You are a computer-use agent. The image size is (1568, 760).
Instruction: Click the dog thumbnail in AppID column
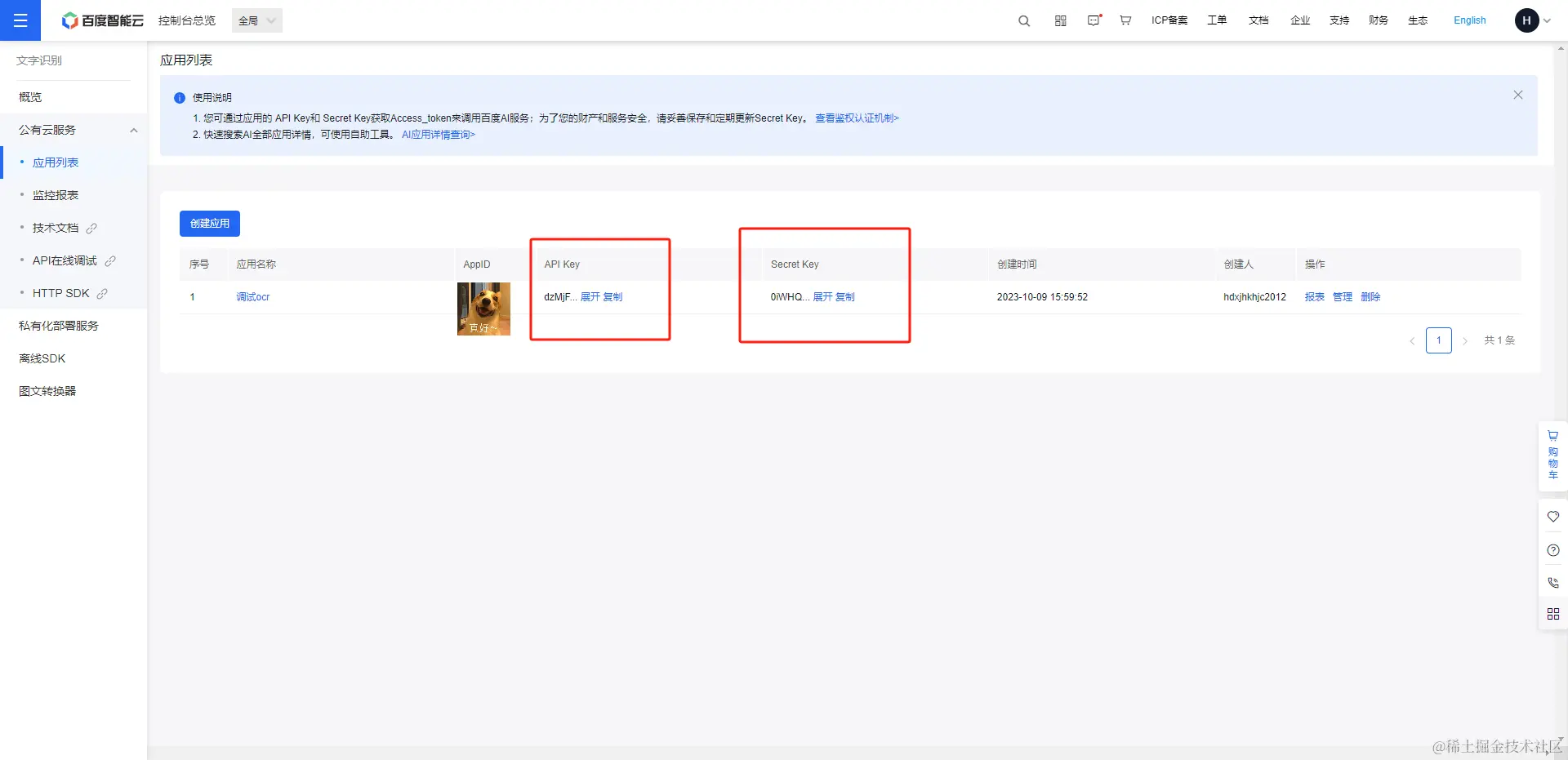point(483,309)
